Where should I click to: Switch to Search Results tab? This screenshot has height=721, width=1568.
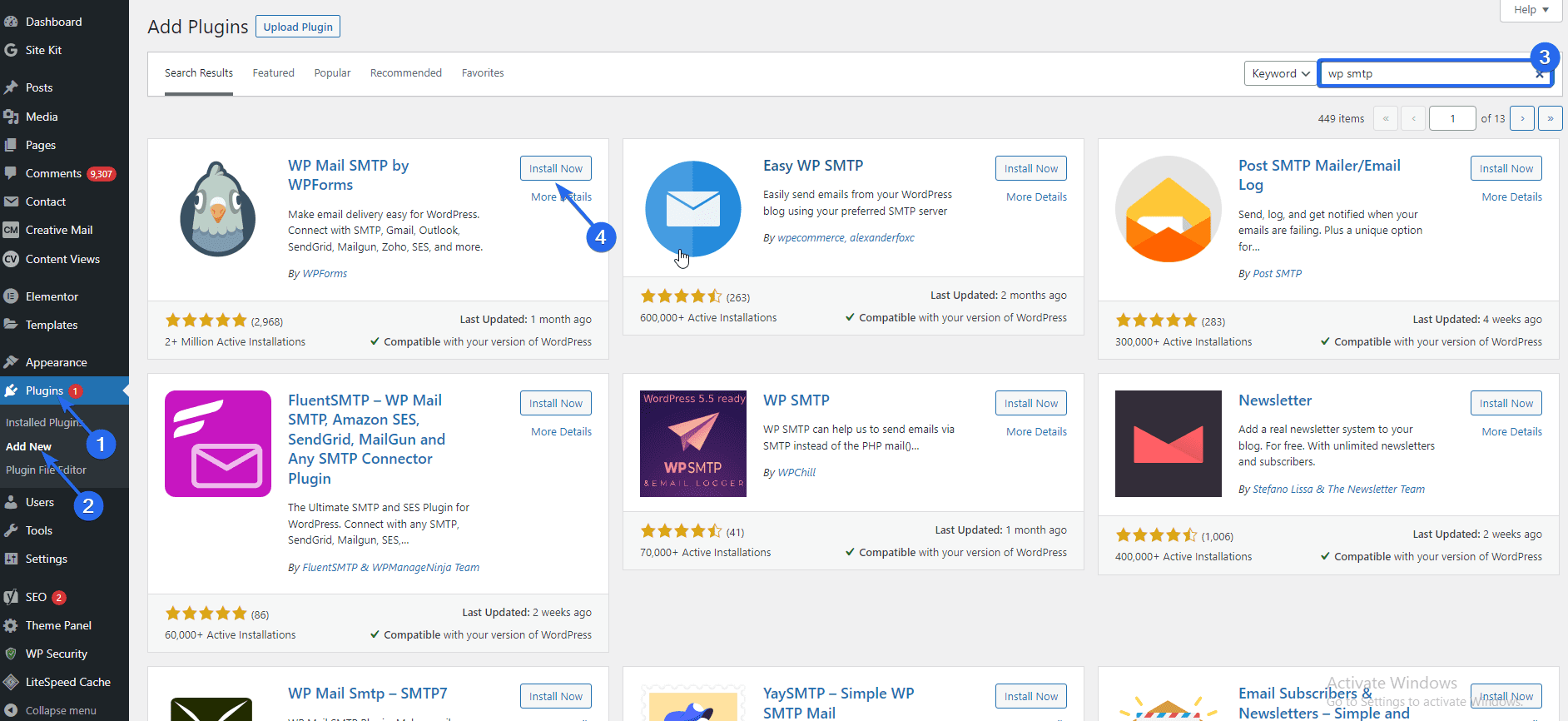[x=199, y=73]
